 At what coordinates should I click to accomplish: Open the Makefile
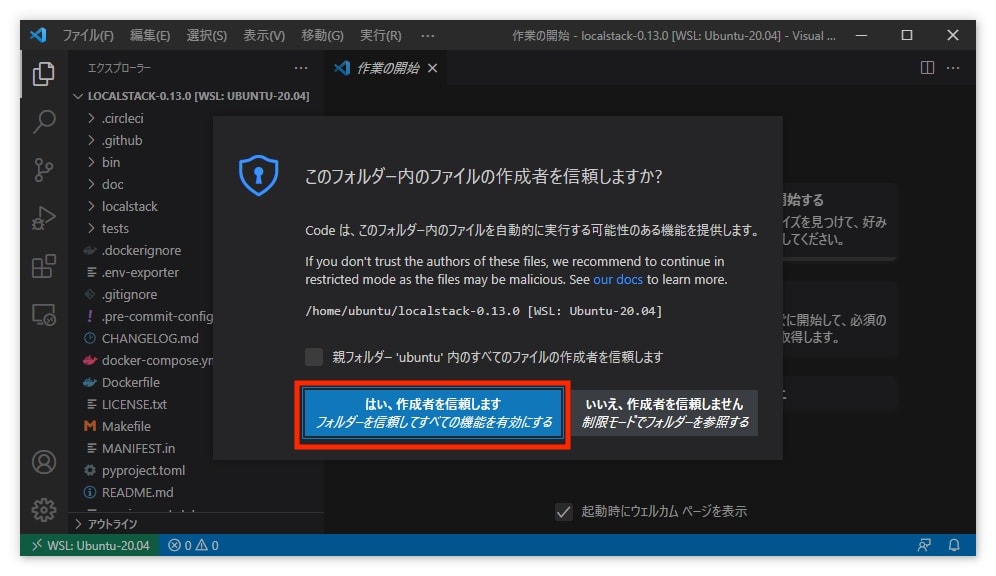tap(126, 426)
